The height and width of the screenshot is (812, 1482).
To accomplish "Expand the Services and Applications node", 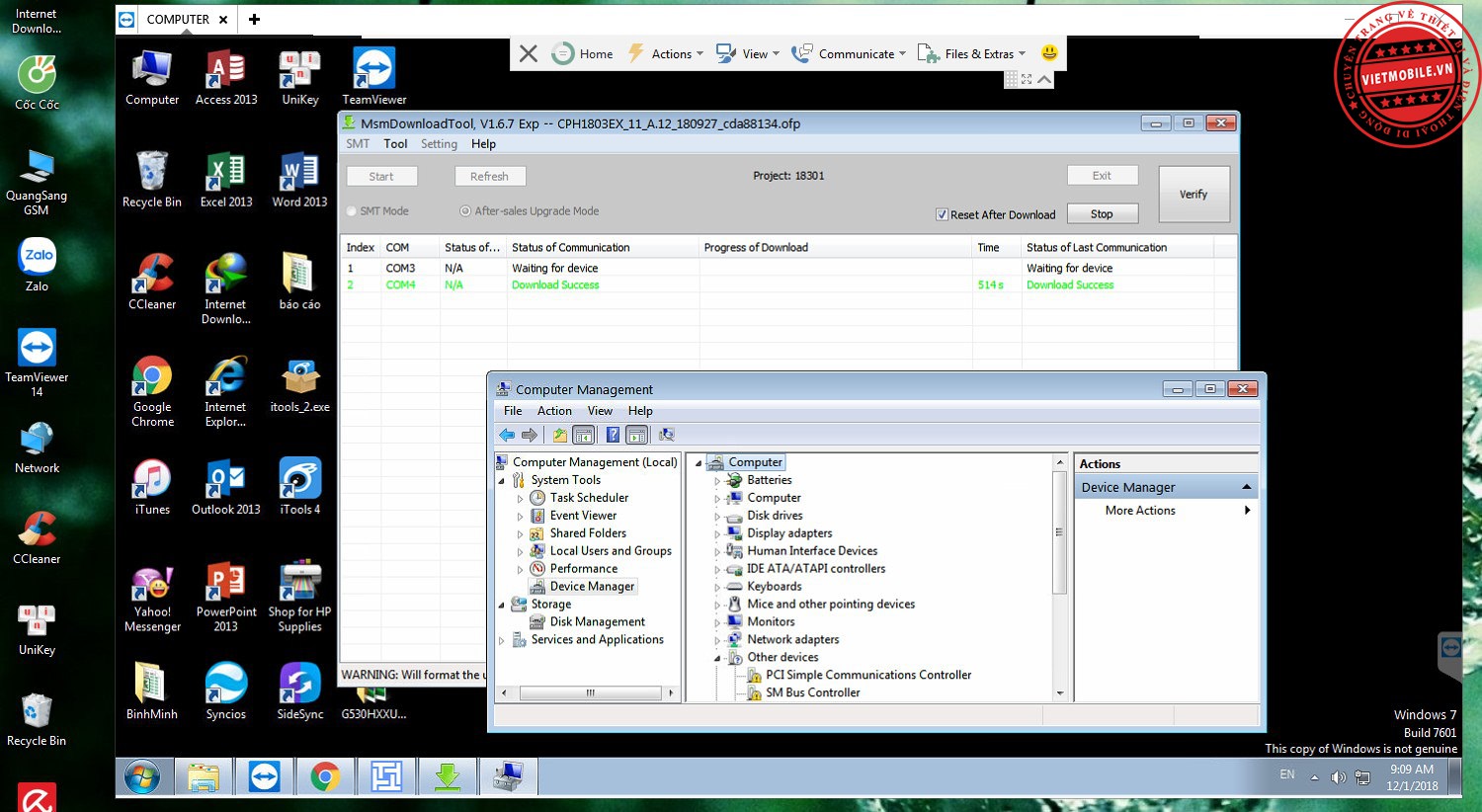I will click(502, 641).
